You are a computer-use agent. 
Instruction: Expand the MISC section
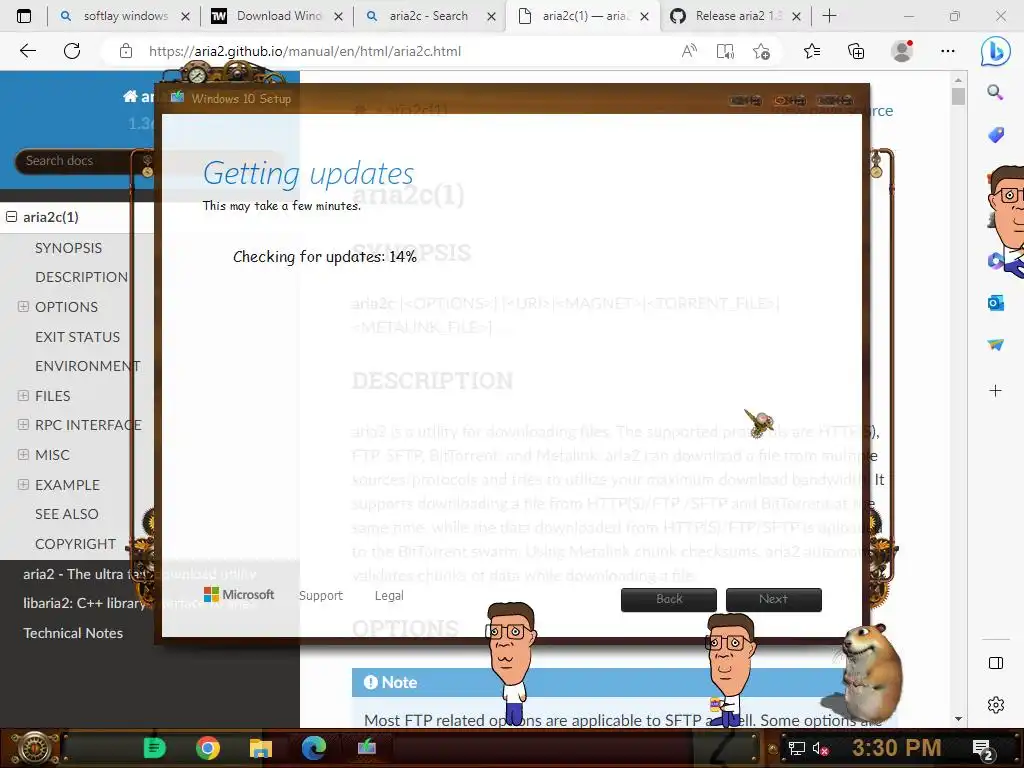24,455
